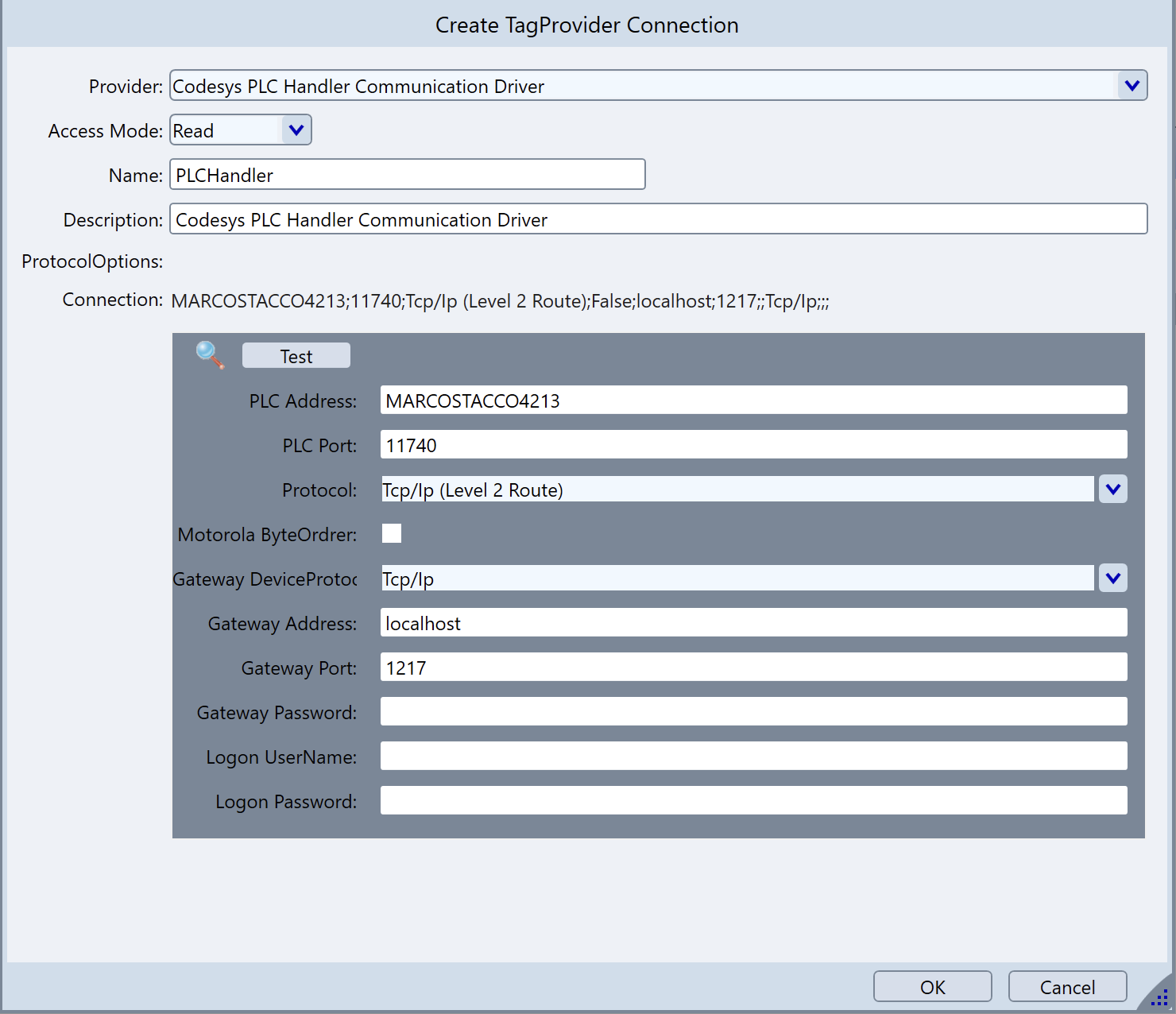Viewport: 1176px width, 1014px height.
Task: Select the PLC Port field
Action: pos(753,445)
